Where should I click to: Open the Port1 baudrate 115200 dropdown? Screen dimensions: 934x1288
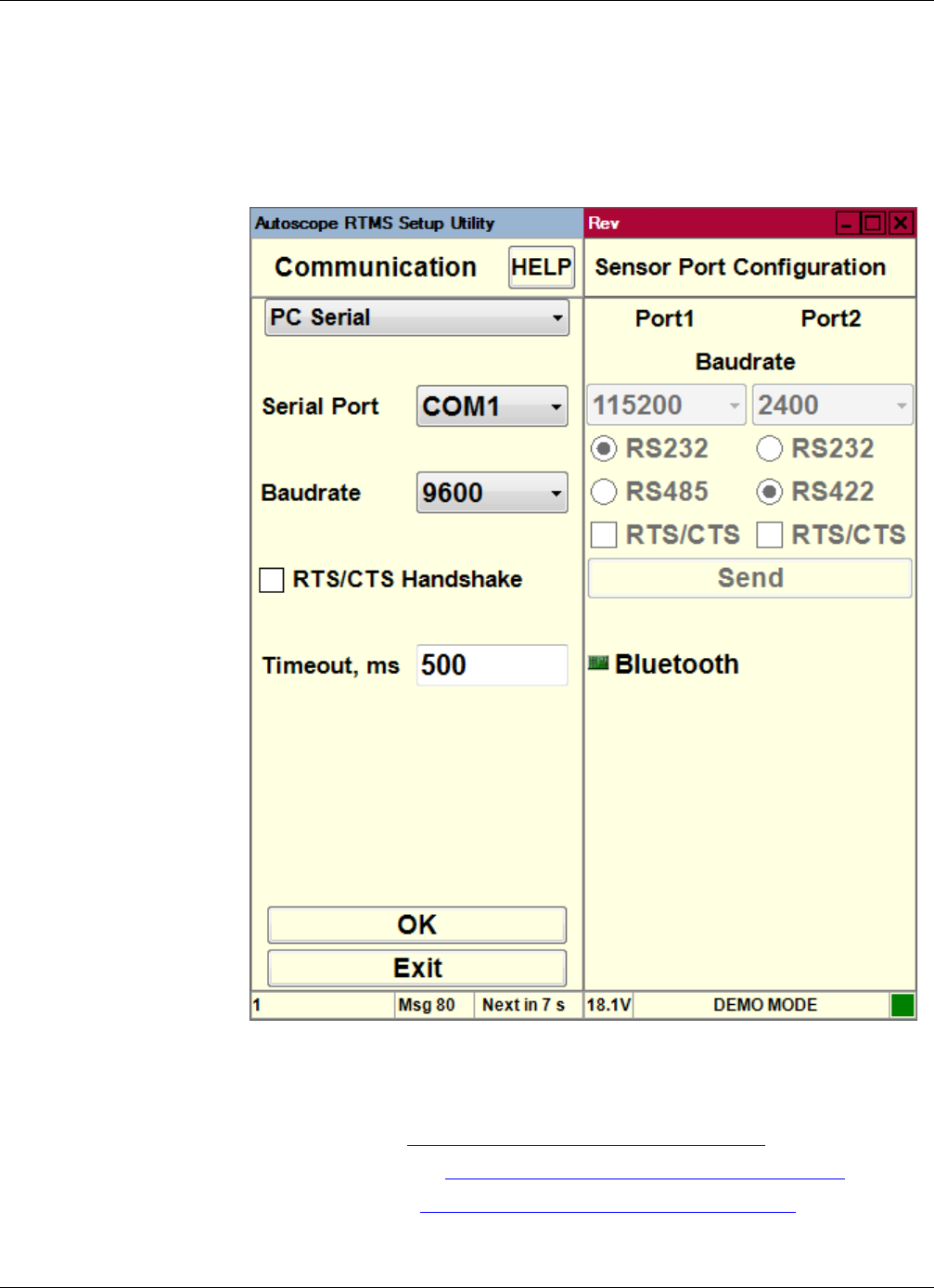click(666, 406)
